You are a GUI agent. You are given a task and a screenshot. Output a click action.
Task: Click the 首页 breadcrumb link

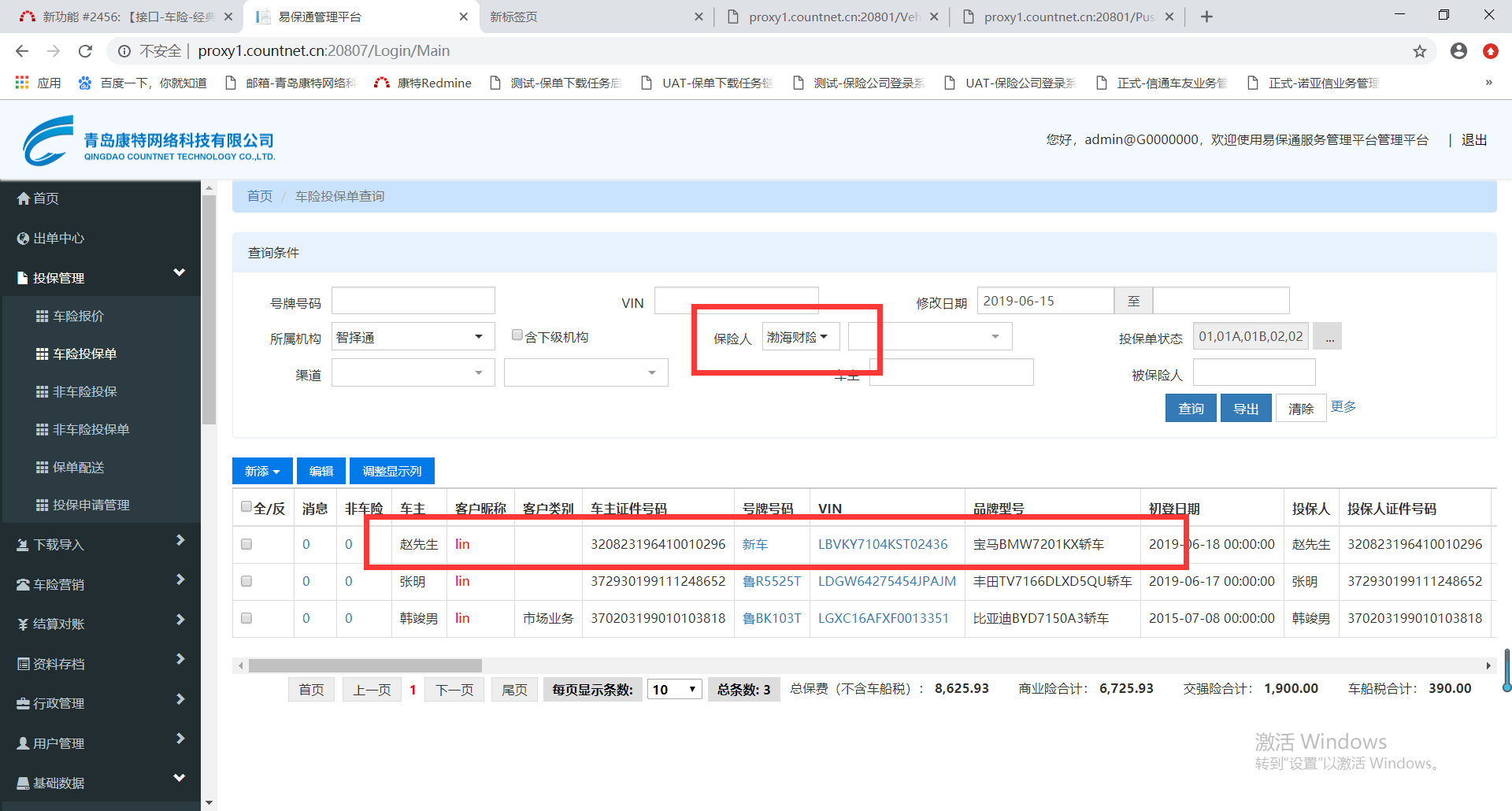[x=260, y=196]
